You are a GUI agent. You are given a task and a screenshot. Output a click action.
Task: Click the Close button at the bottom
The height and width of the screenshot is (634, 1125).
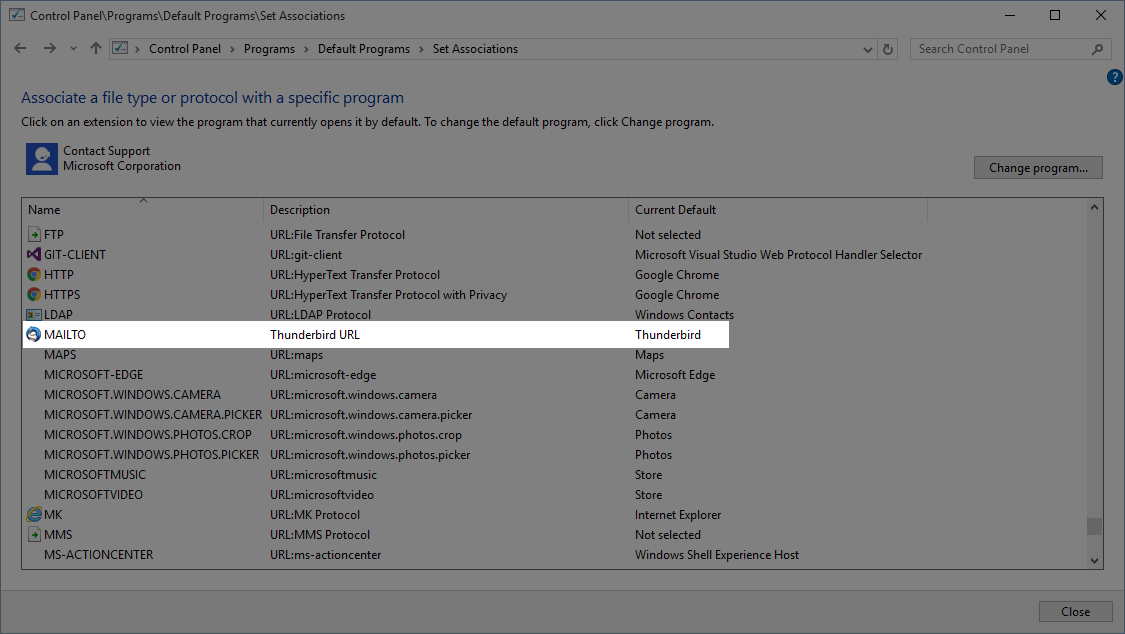coord(1075,612)
